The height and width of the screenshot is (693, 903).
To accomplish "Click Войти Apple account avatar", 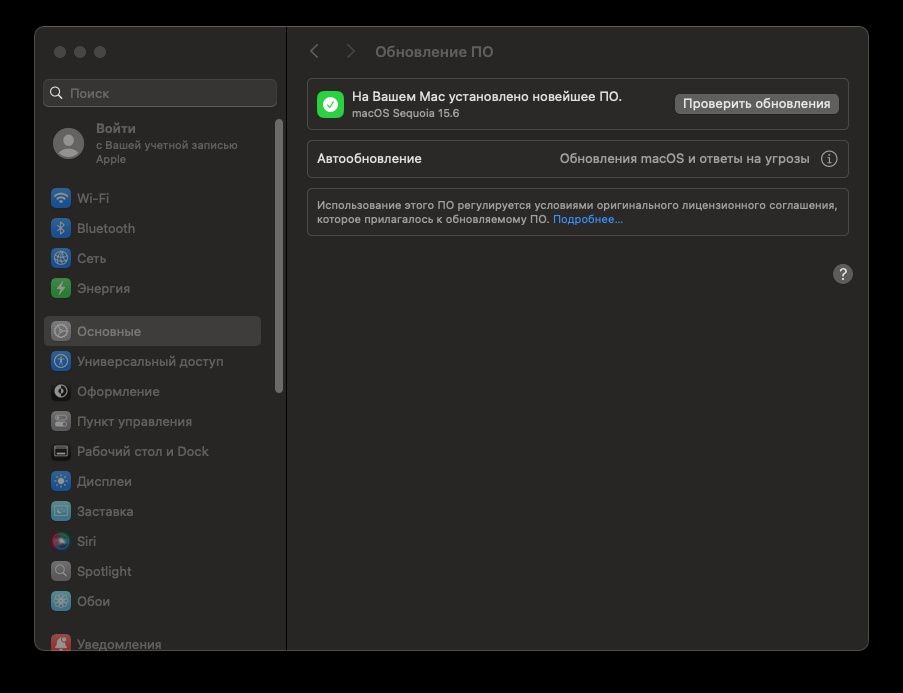I will pyautogui.click(x=68, y=144).
